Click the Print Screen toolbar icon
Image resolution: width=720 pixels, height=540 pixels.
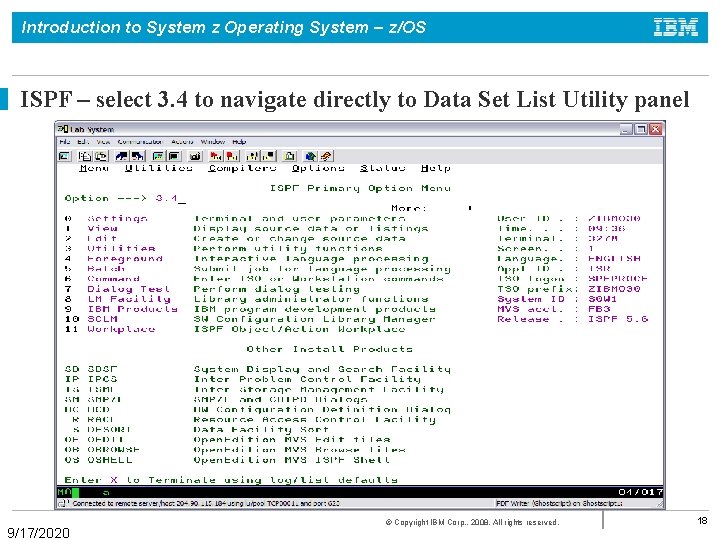pos(64,156)
